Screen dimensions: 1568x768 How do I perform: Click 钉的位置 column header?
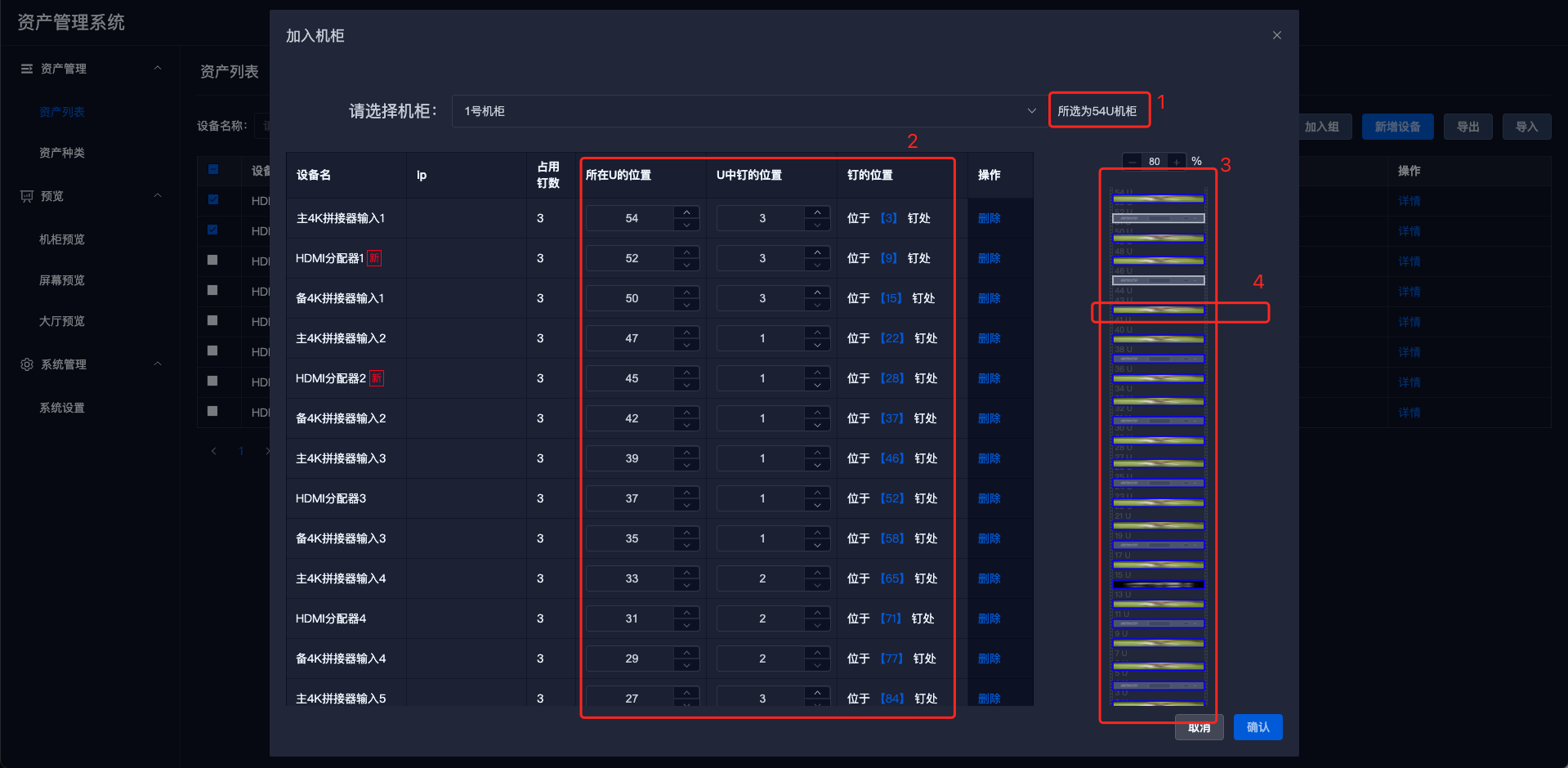pos(870,175)
